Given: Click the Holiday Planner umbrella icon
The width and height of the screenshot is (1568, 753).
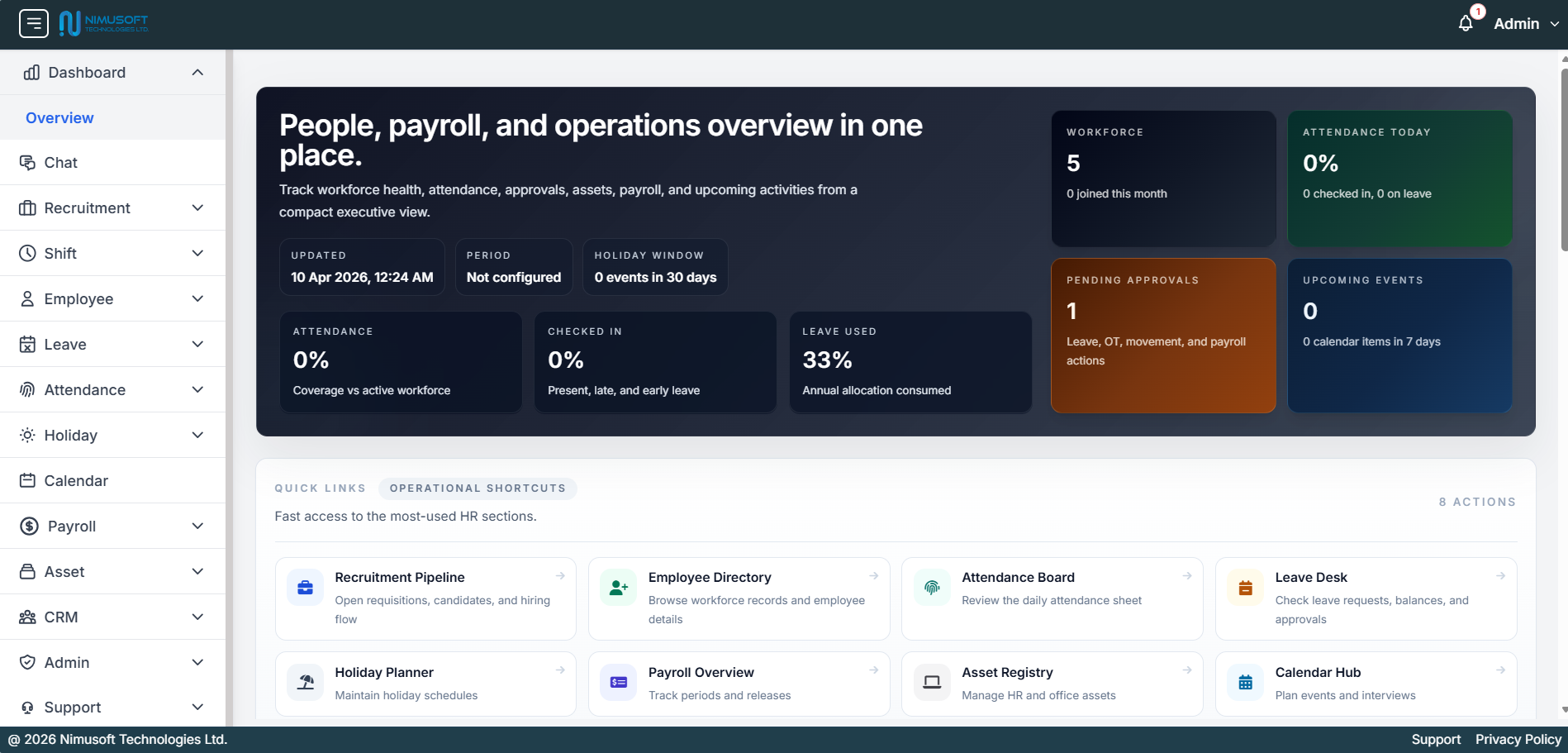Looking at the screenshot, I should tap(305, 682).
